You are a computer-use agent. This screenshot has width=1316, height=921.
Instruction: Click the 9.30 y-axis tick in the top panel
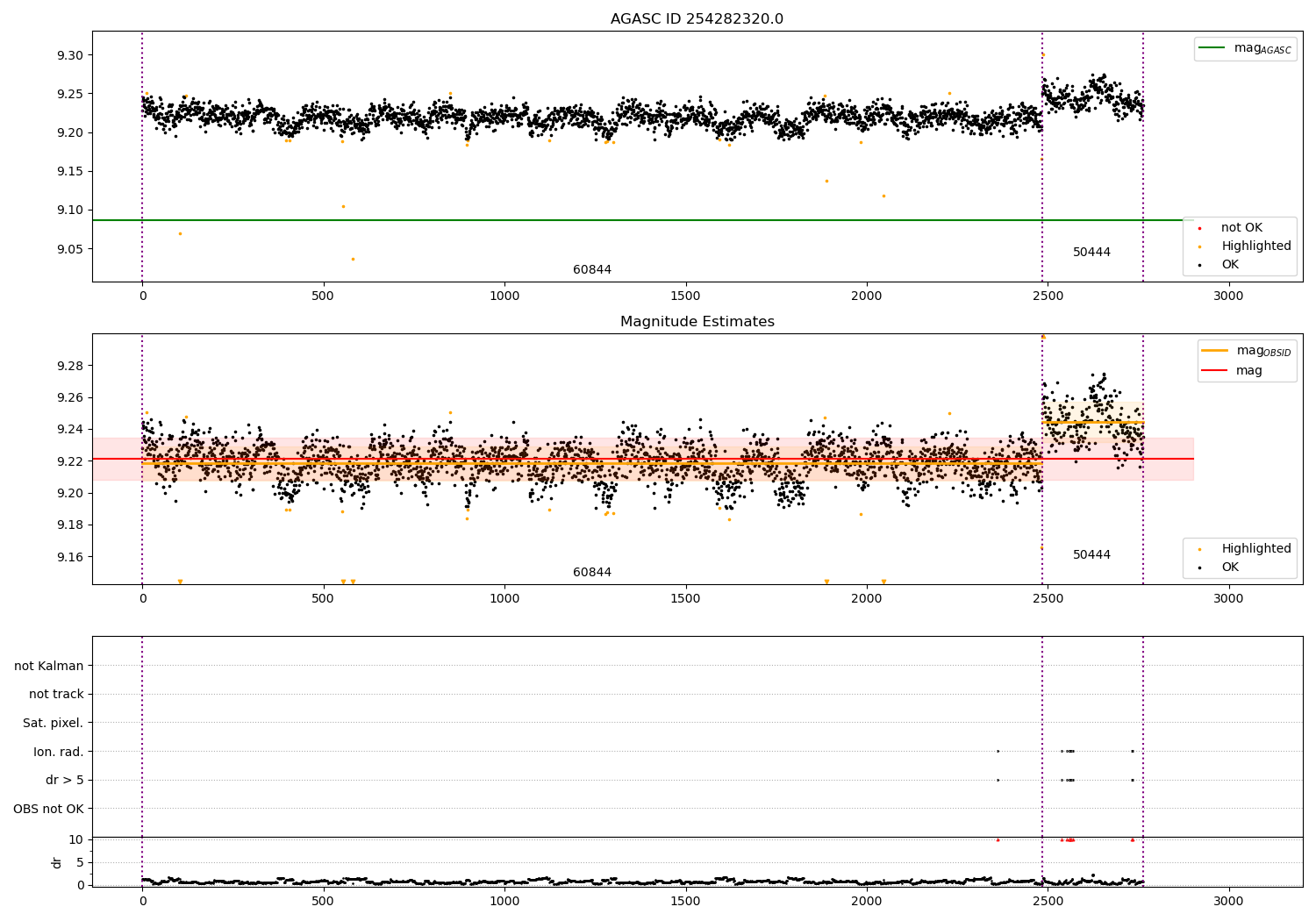click(x=69, y=55)
